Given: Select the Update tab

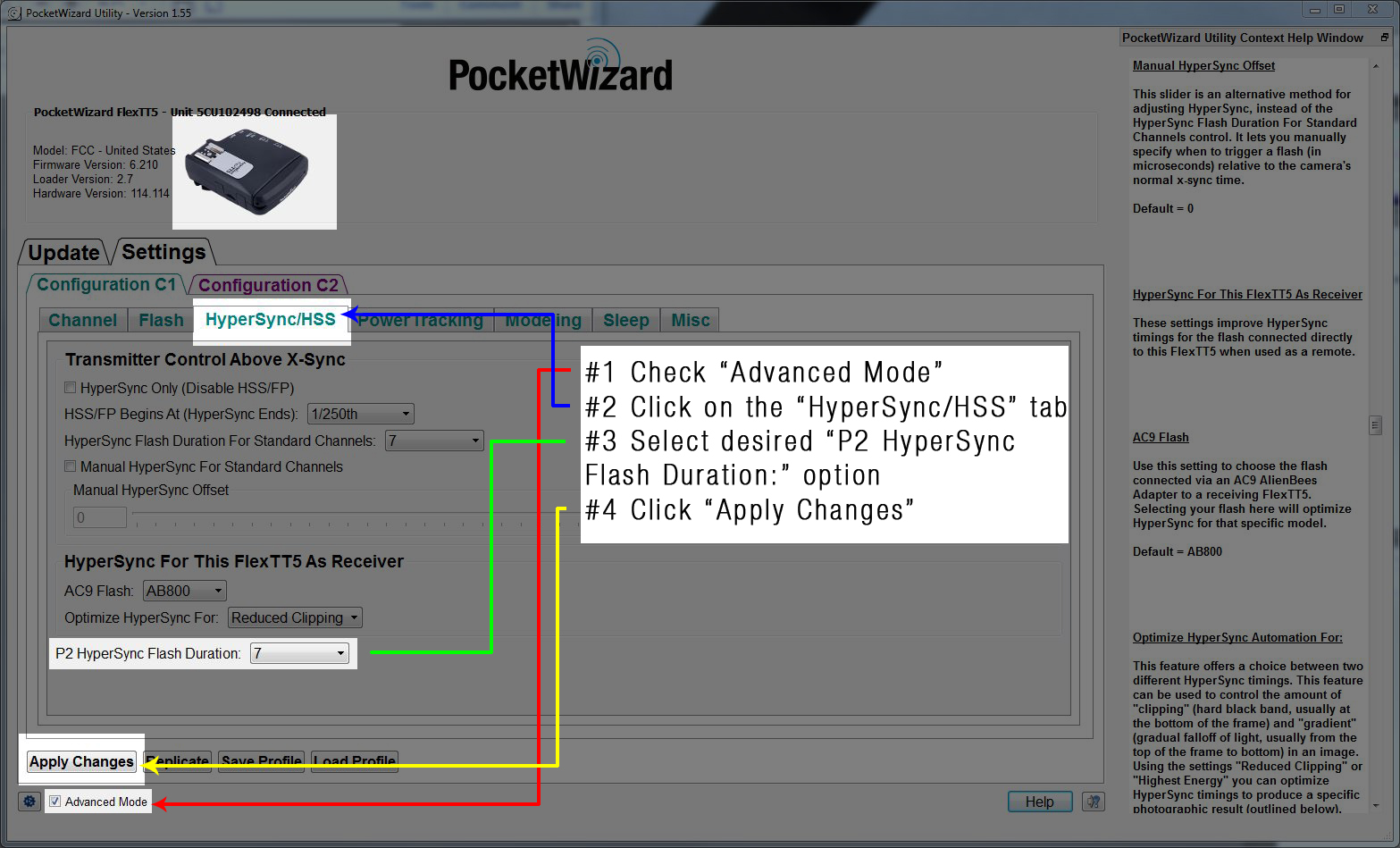Looking at the screenshot, I should (63, 253).
